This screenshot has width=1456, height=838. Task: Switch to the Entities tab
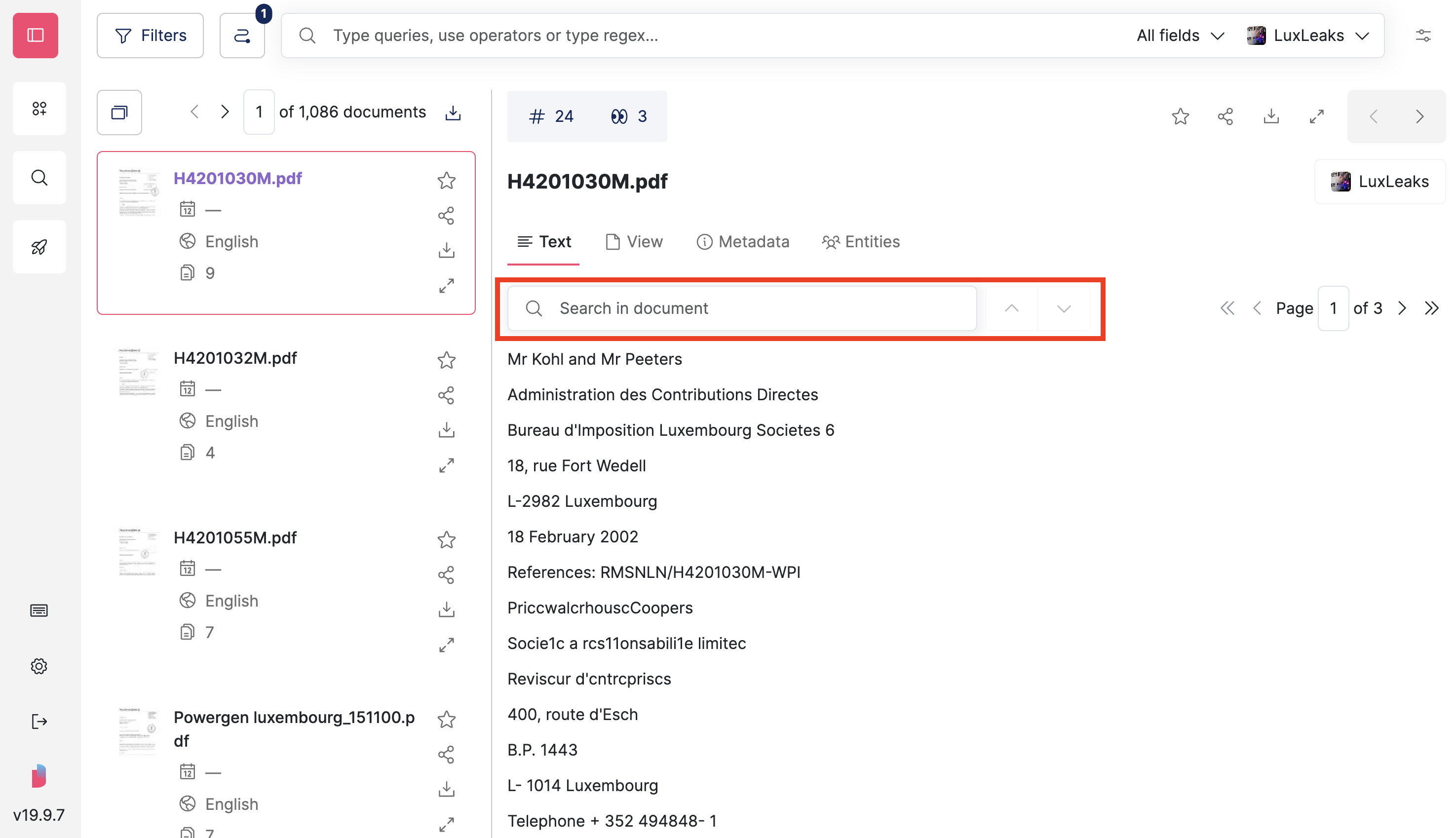(860, 242)
